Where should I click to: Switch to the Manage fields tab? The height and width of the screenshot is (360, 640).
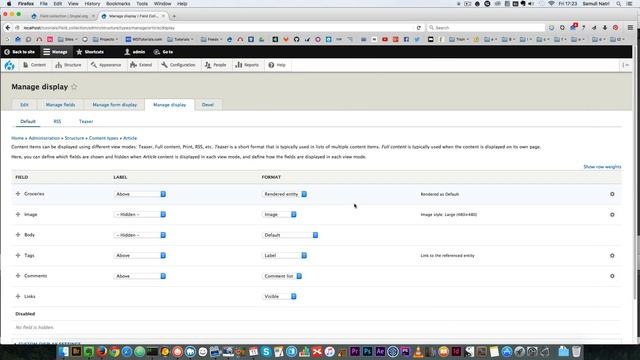(x=60, y=105)
